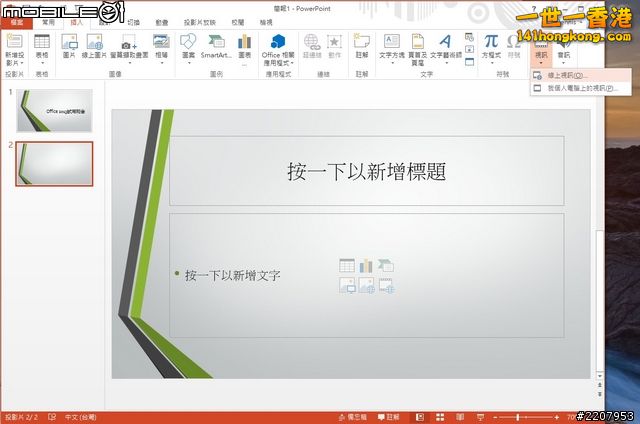Click the 相簿 photo album icon
The height and width of the screenshot is (424, 640).
[161, 46]
